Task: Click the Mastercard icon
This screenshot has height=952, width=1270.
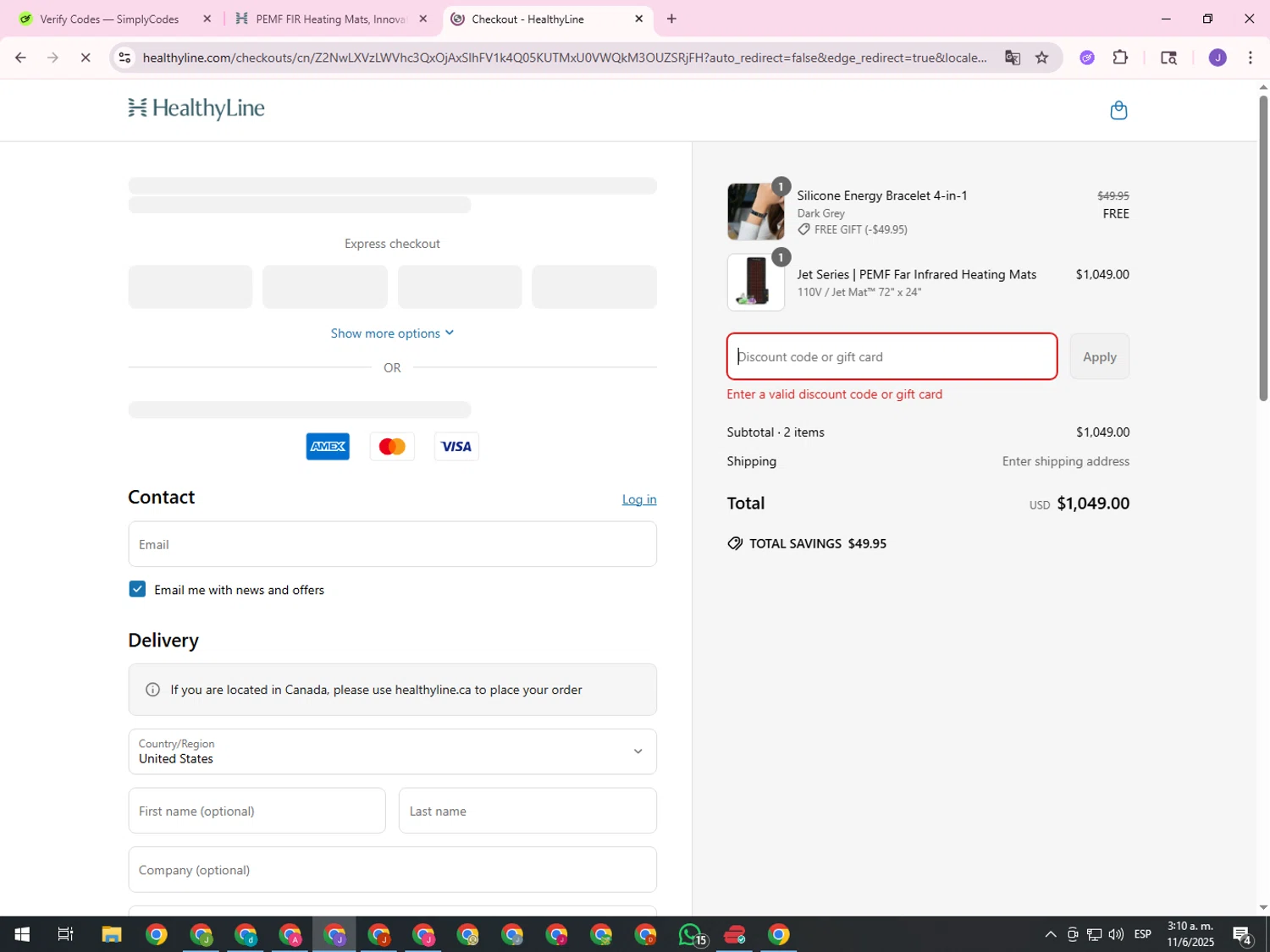Action: point(392,447)
